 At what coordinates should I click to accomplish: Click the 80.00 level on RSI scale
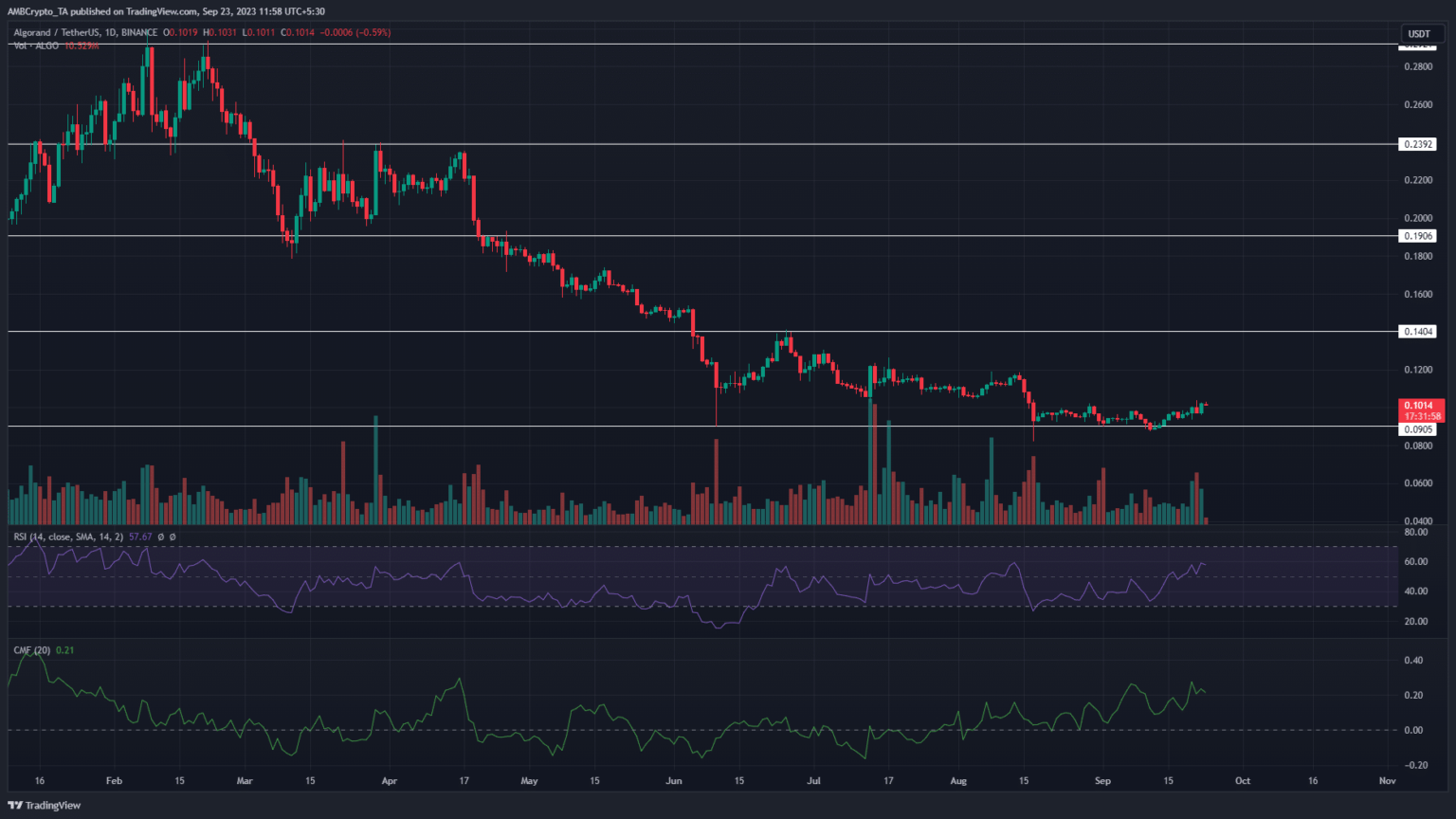(x=1415, y=533)
